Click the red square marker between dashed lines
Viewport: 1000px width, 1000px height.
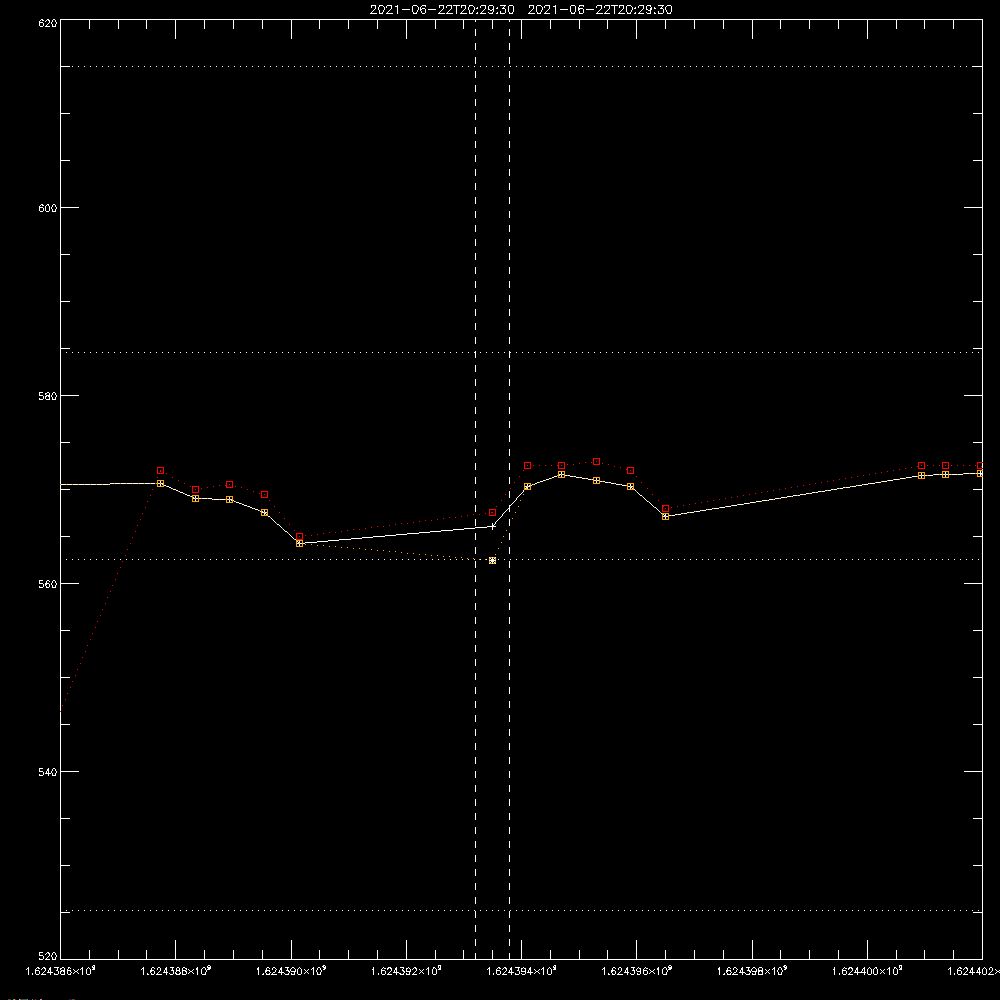(492, 513)
